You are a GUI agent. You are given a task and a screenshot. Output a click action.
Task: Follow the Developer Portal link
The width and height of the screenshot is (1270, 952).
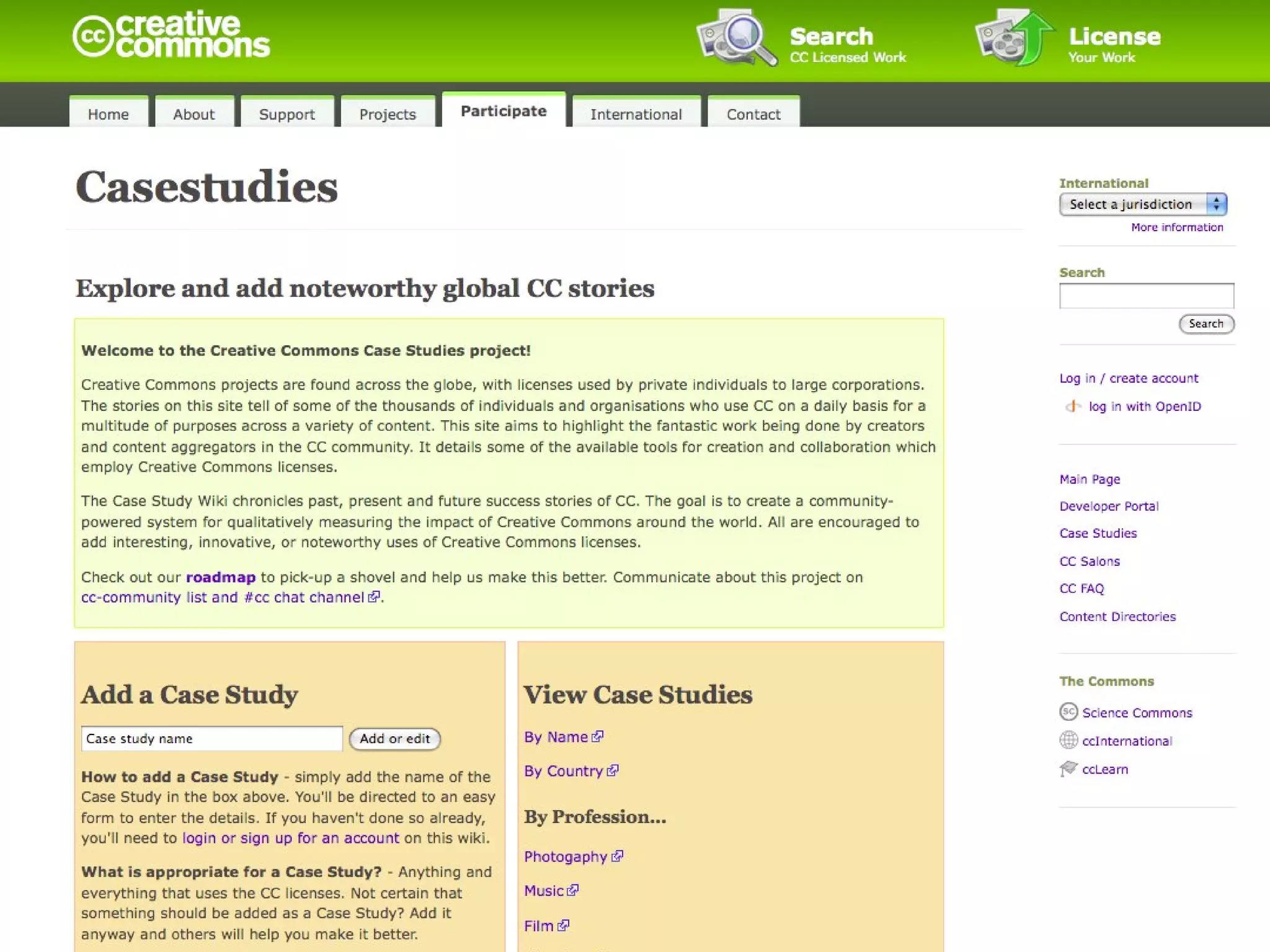(x=1109, y=506)
